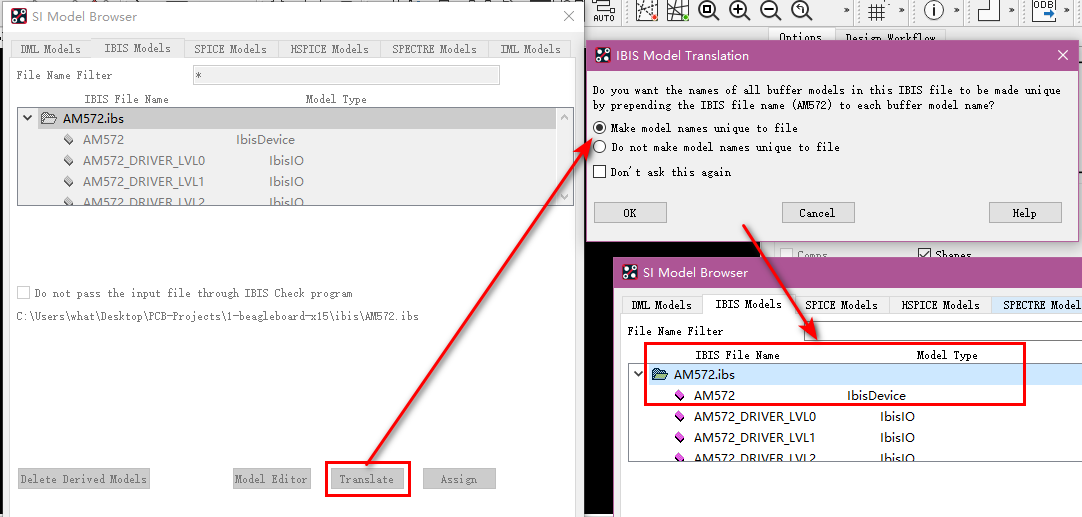Click the Zoom Out magnifier icon
The image size is (1082, 517).
tap(770, 10)
